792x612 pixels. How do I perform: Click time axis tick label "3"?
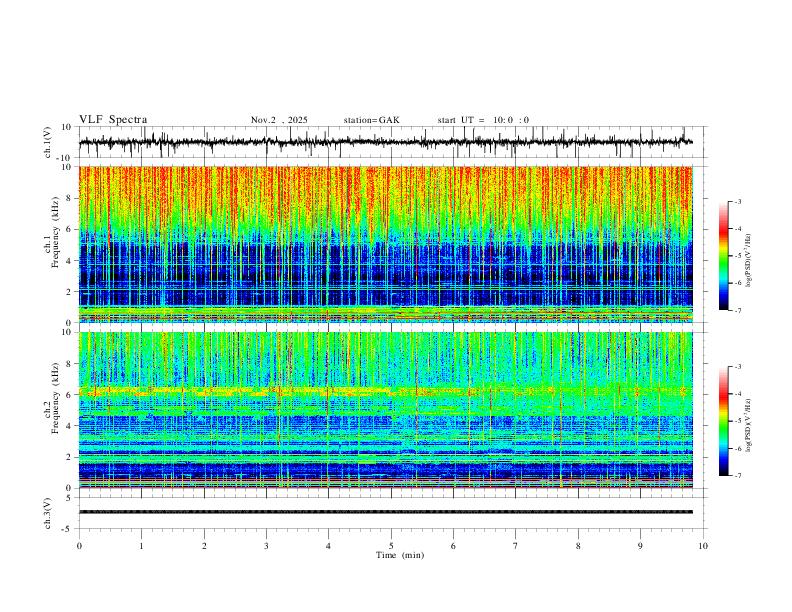(x=266, y=546)
